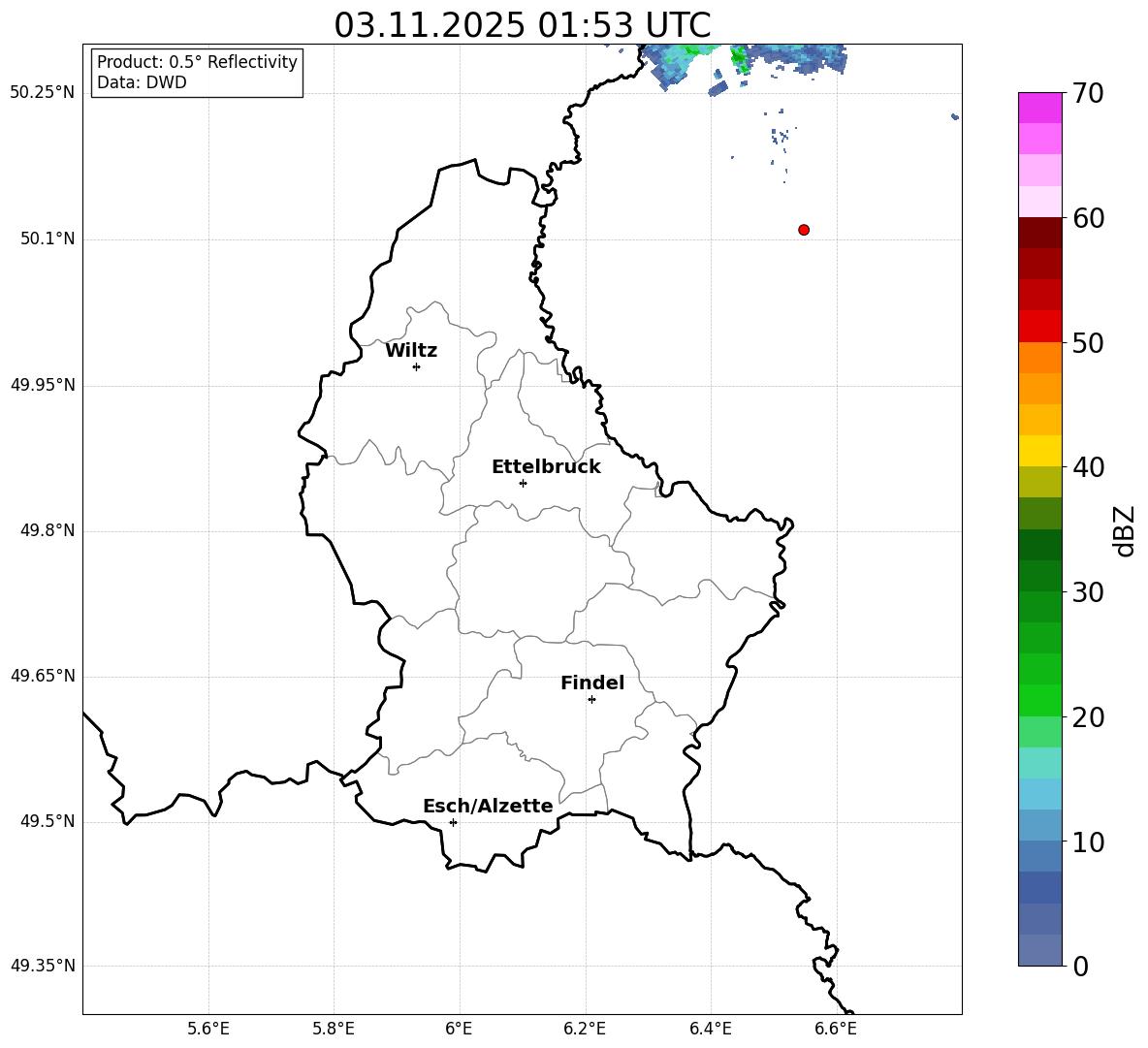Click the magenta 70 dBZ colorbar segment
The width and height of the screenshot is (1148, 1048).
click(x=1039, y=108)
